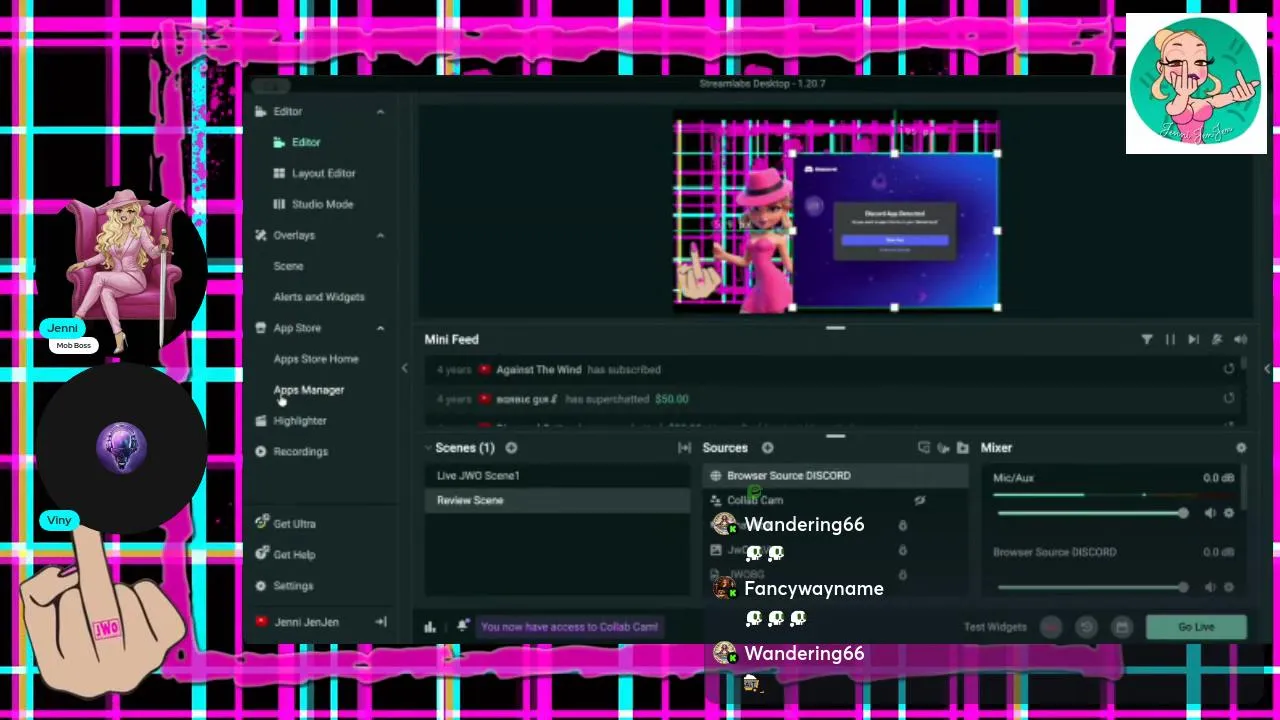This screenshot has height=720, width=1280.
Task: Open the Mini Feed filter icon
Action: (1147, 340)
